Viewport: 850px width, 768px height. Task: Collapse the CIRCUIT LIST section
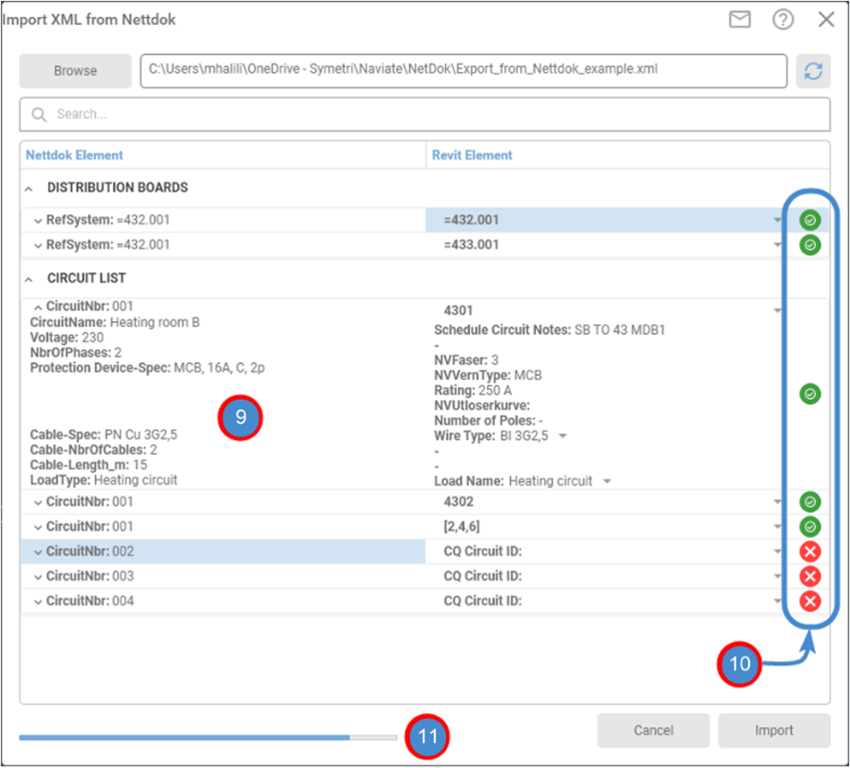pyautogui.click(x=29, y=278)
